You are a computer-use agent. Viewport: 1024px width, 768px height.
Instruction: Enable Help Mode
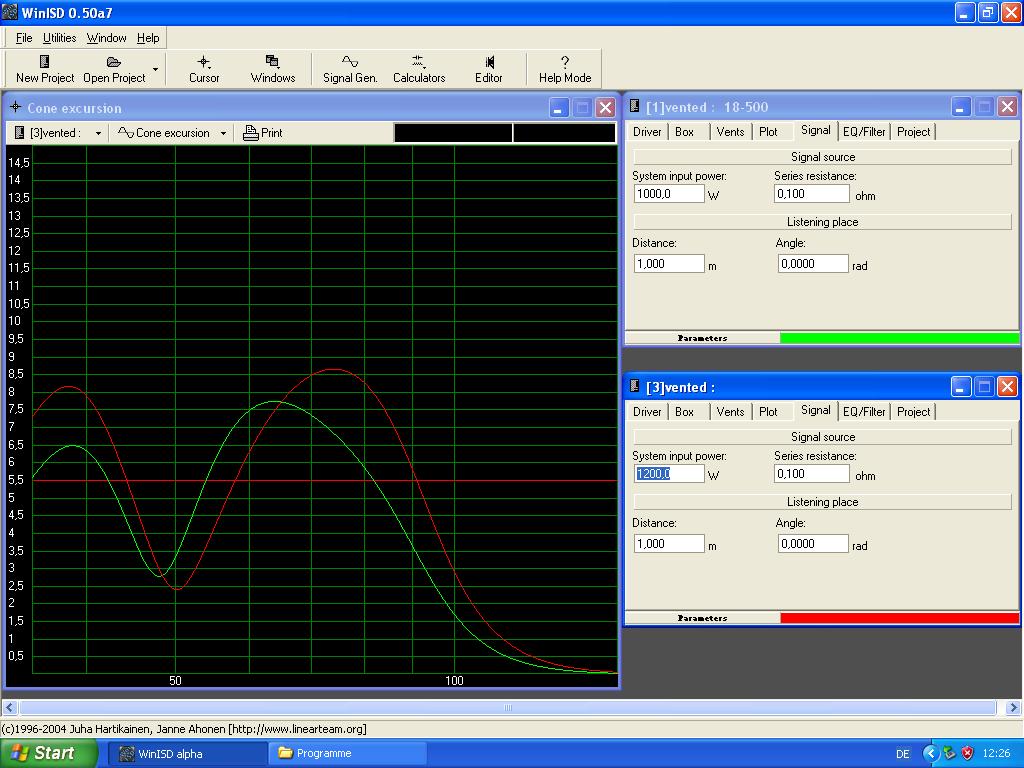tap(565, 68)
